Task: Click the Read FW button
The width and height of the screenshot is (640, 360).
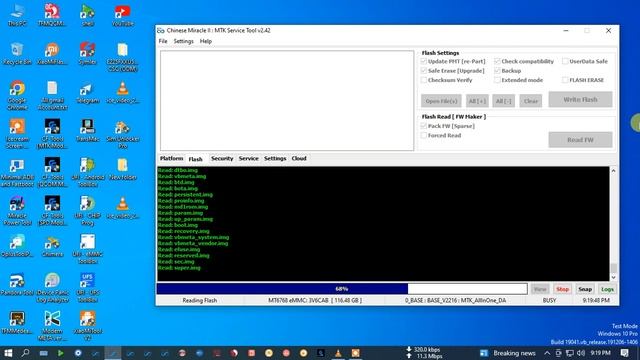Action: tap(580, 140)
